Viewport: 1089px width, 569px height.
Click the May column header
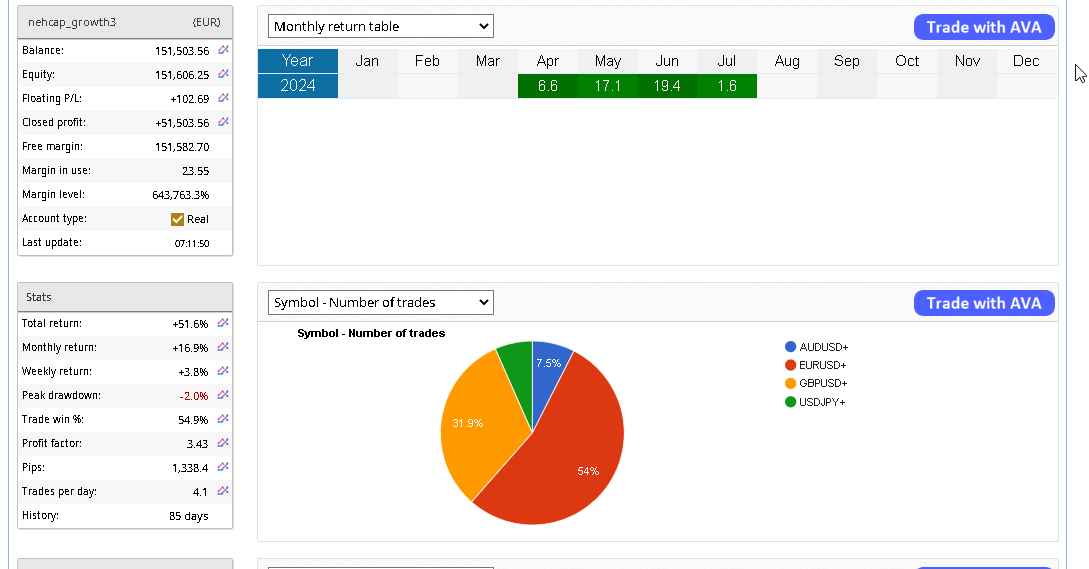607,61
